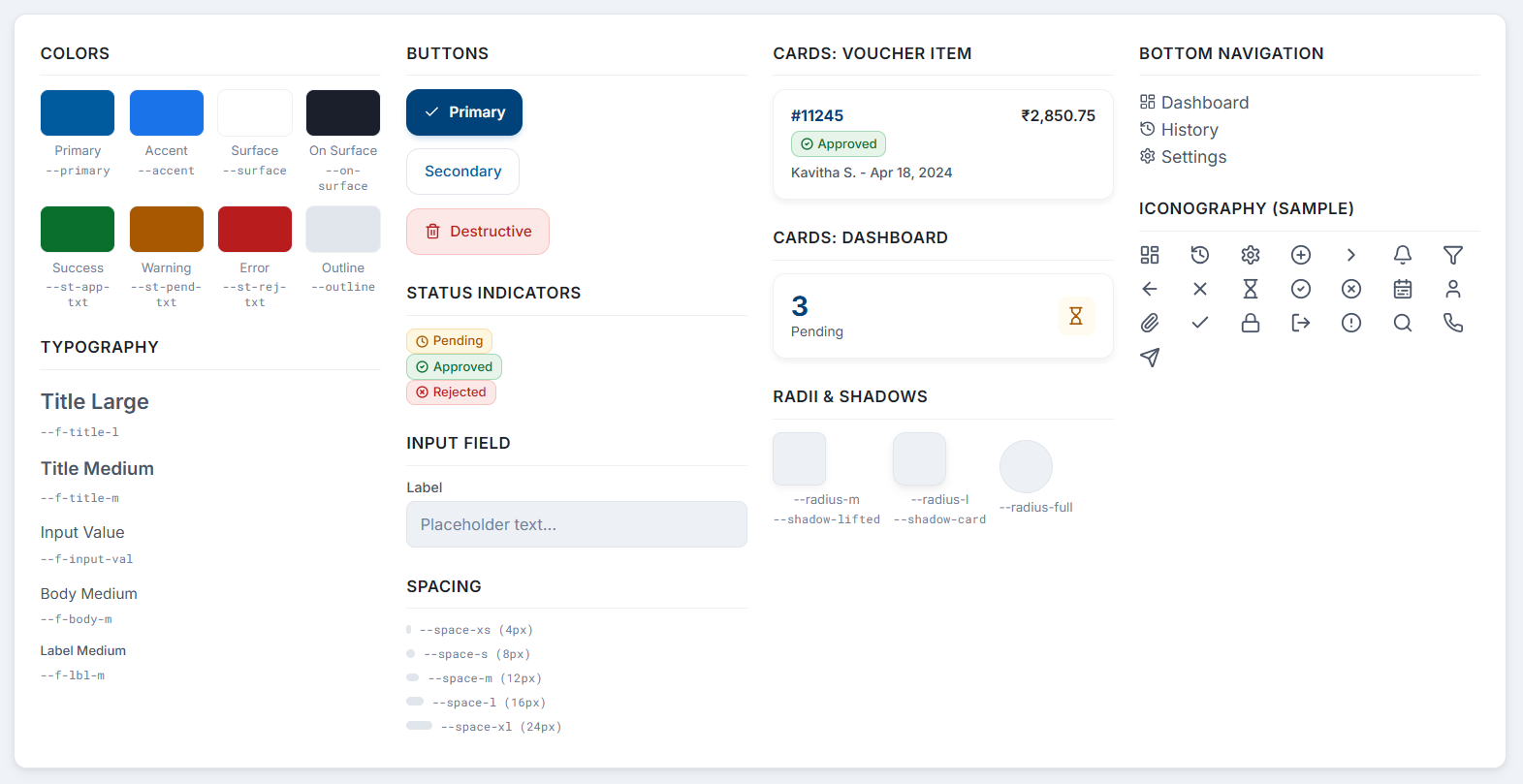Click the phone icon
The height and width of the screenshot is (784, 1523).
pos(1453,323)
